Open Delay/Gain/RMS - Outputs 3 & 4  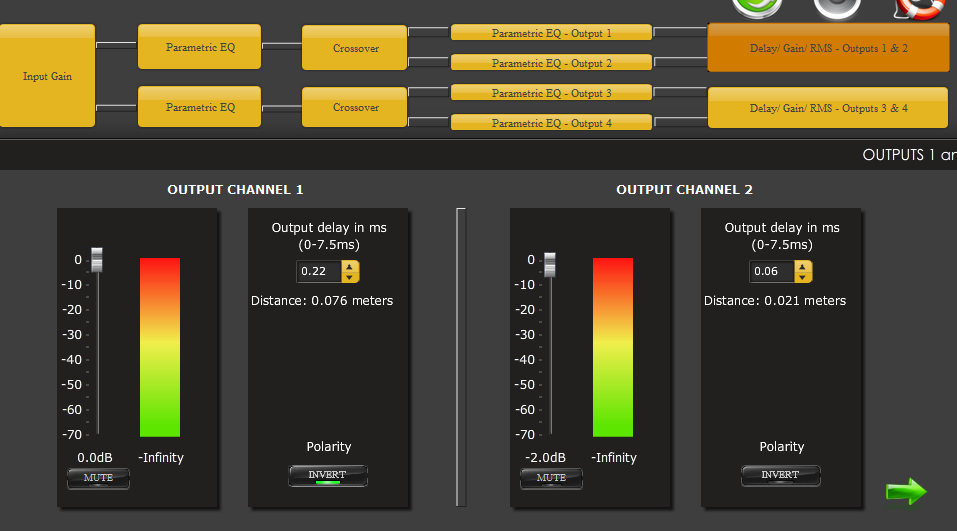tap(828, 108)
